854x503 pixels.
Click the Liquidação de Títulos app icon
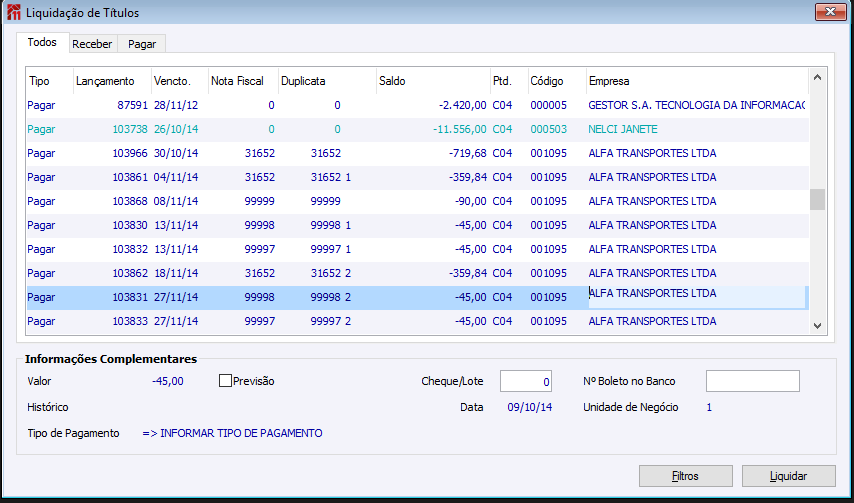pos(14,13)
